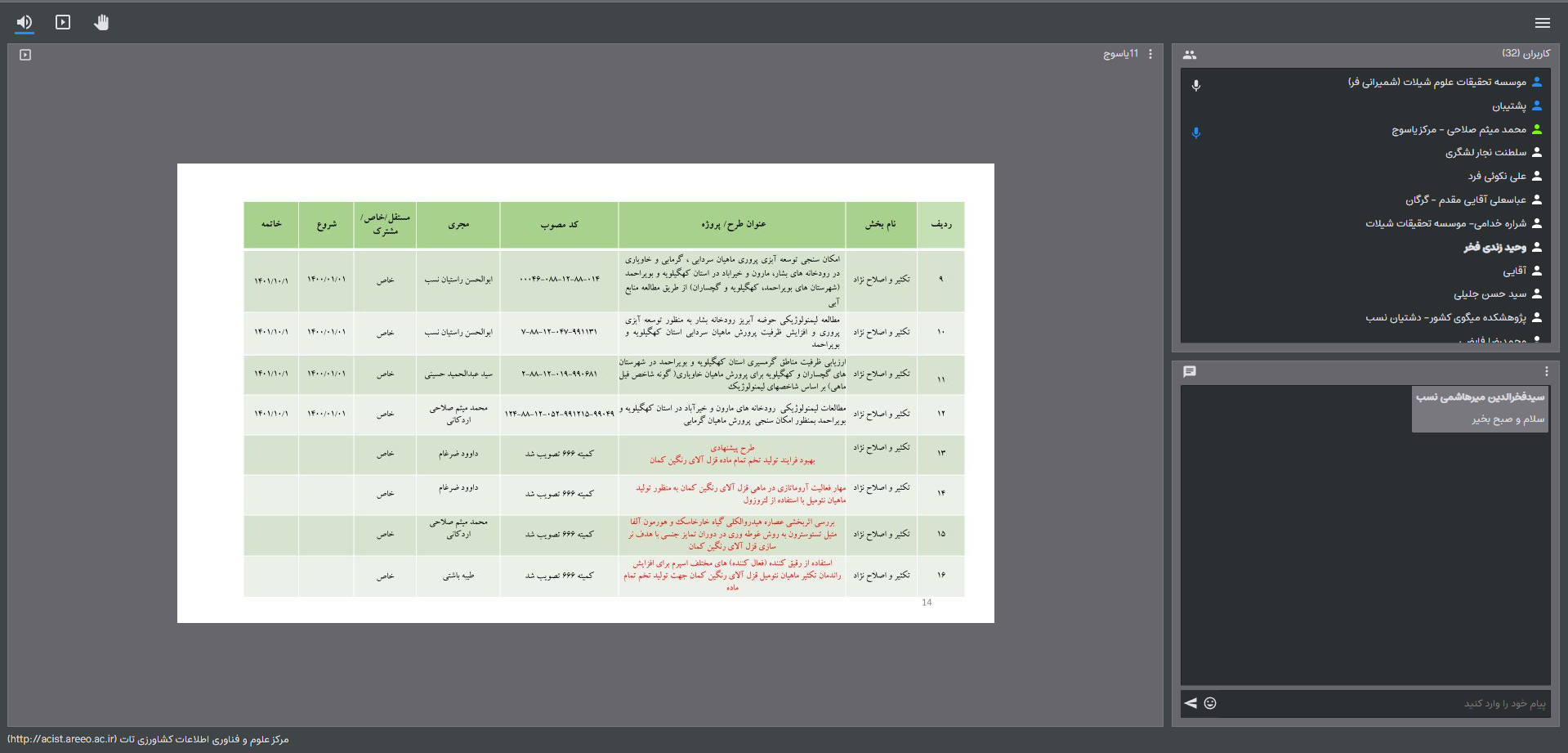This screenshot has width=1568, height=753.
Task: Open the acist.areeo.ac.ir footer link
Action: click(62, 739)
